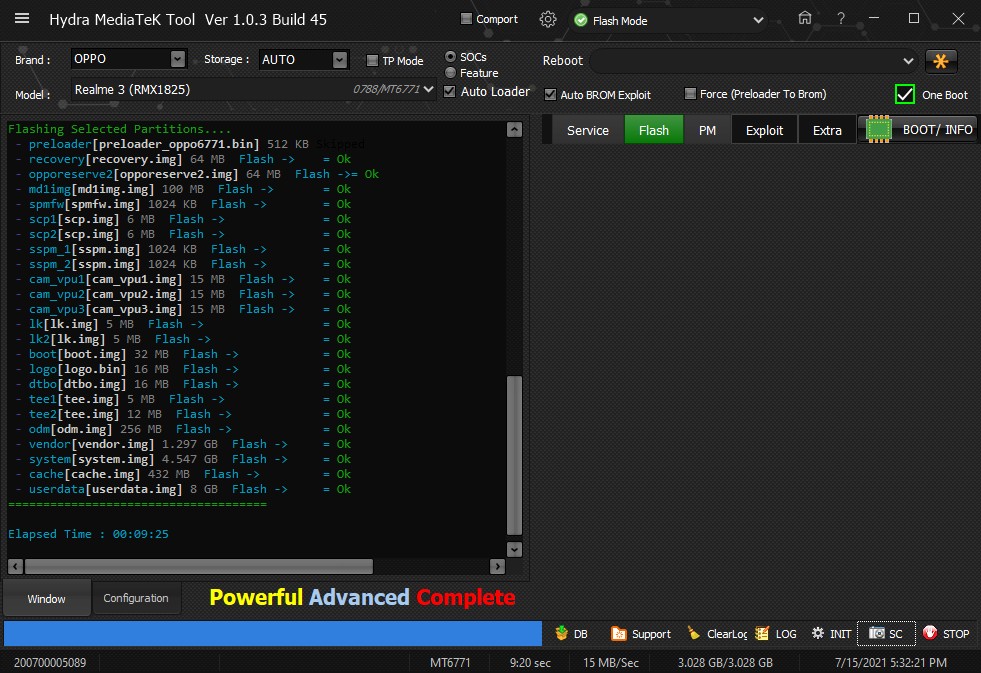981x673 pixels.
Task: Toggle the TP Mode checkbox
Action: click(372, 61)
